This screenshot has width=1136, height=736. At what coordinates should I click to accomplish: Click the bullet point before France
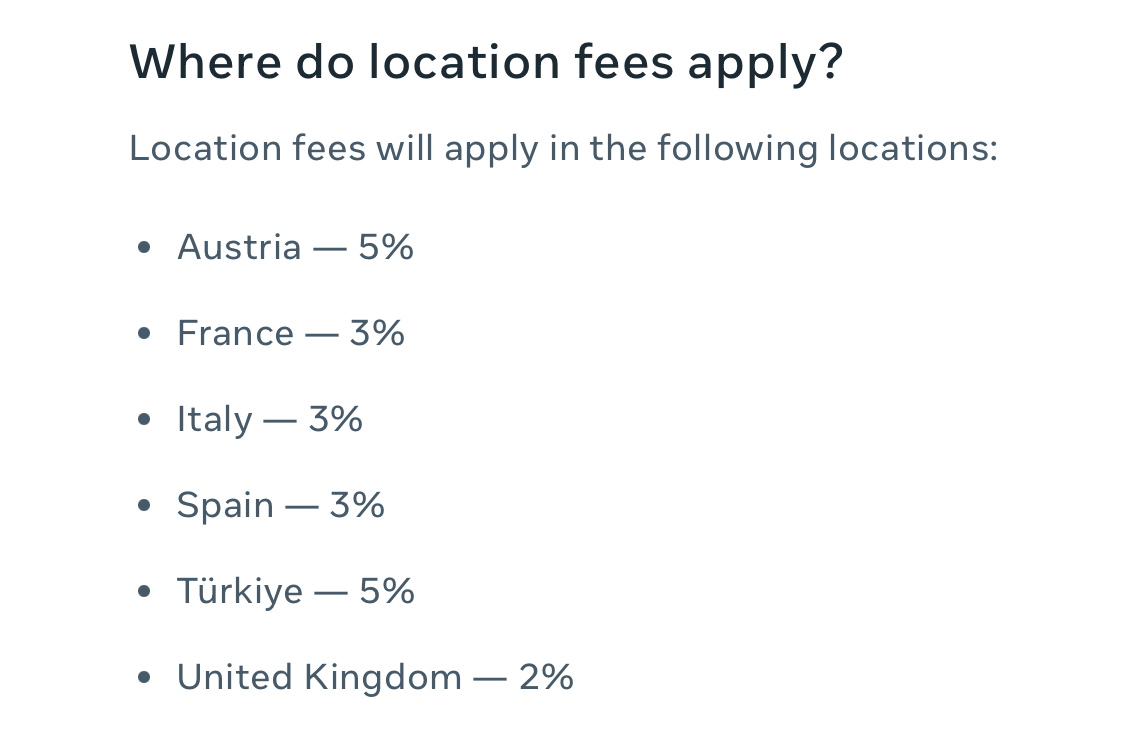coord(144,333)
